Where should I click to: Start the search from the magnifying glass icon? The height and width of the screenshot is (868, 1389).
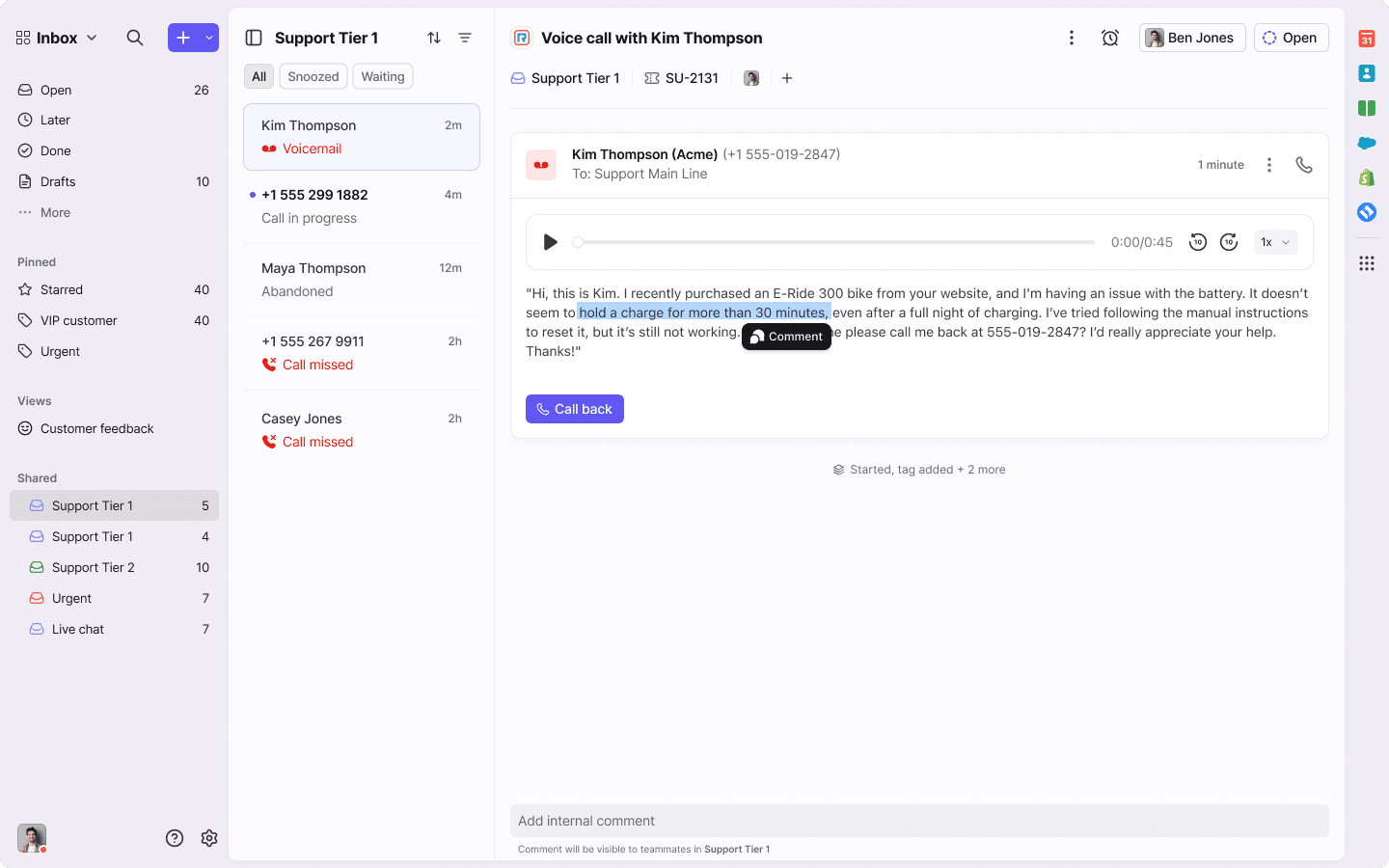(135, 37)
